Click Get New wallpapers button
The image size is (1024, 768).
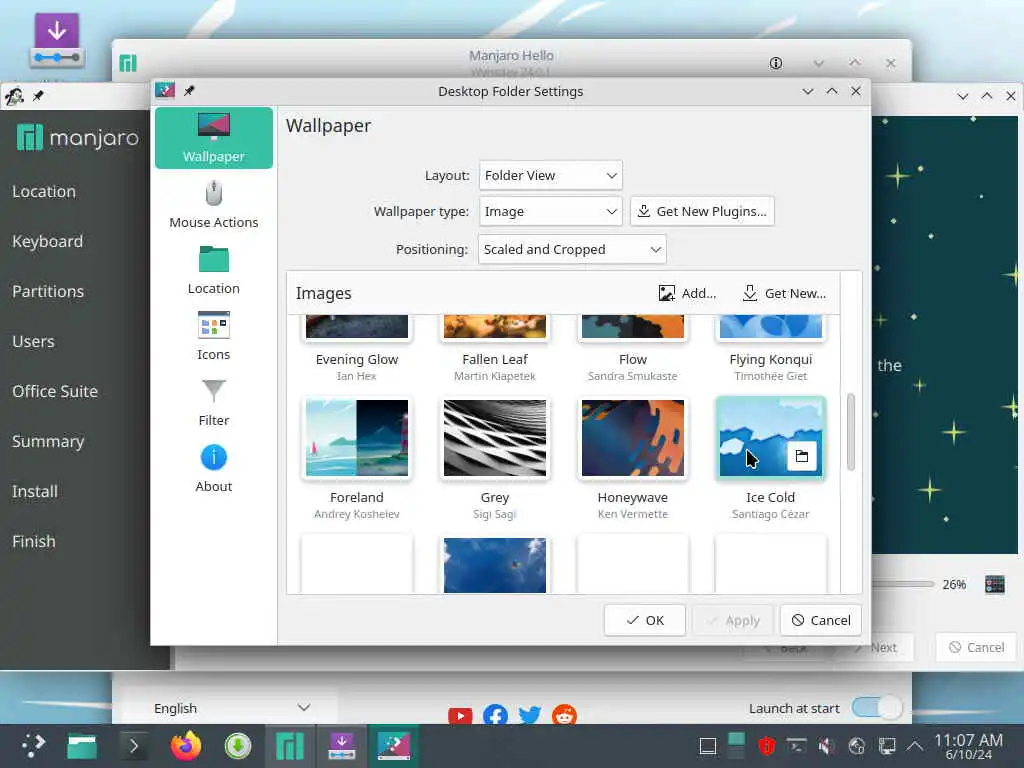coord(784,293)
